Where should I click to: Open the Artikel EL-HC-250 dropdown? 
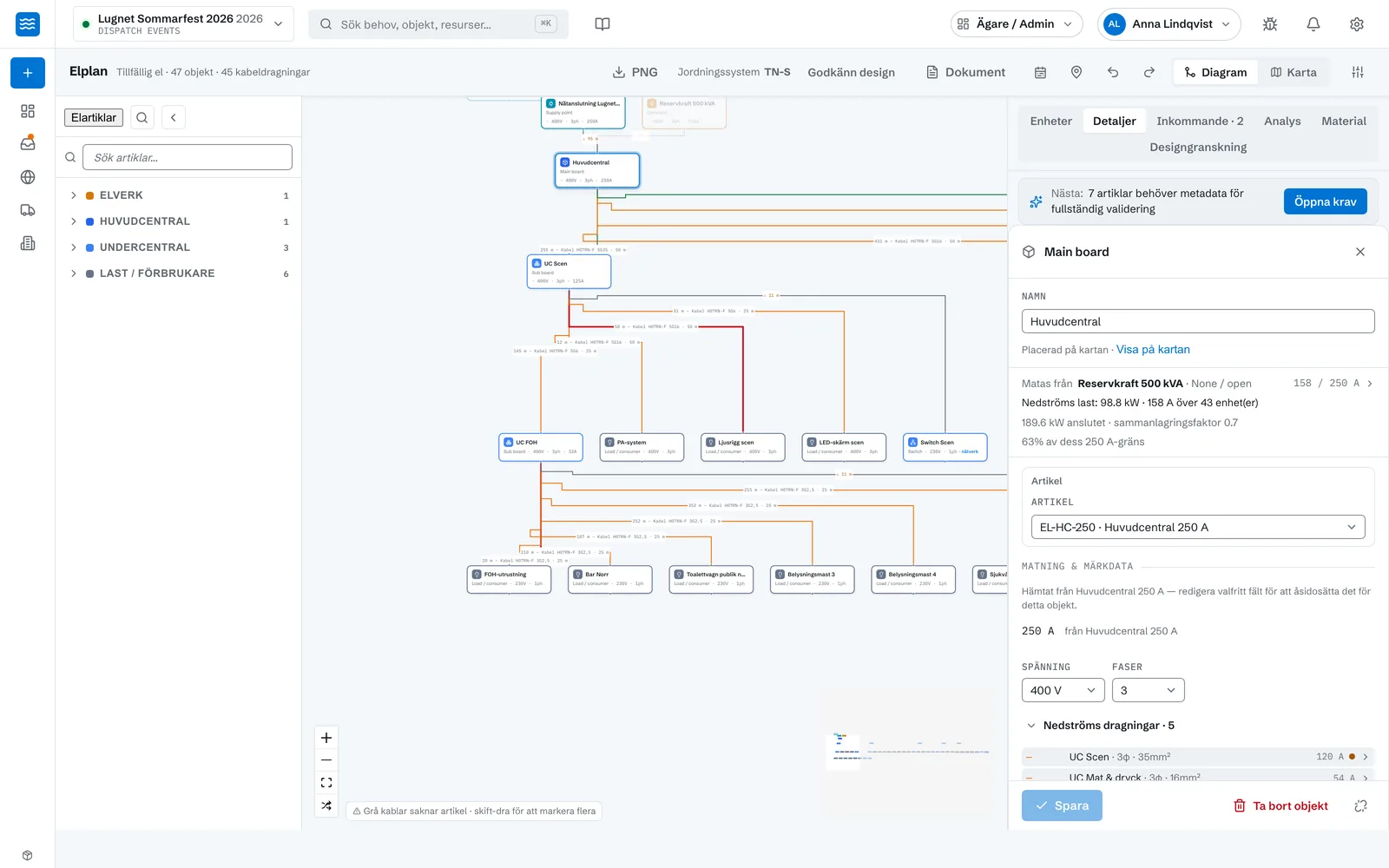[x=1198, y=527]
